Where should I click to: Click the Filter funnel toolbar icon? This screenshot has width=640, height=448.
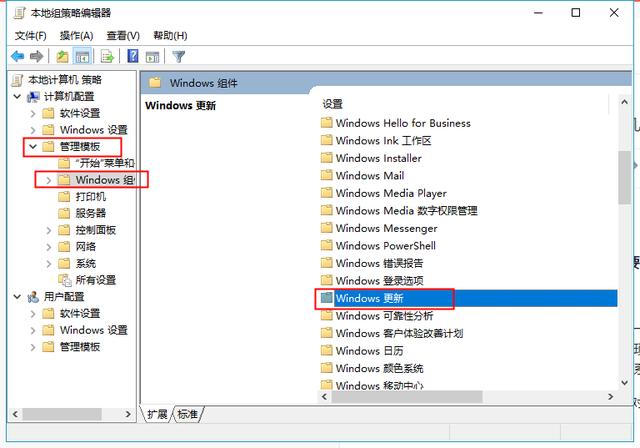click(179, 56)
